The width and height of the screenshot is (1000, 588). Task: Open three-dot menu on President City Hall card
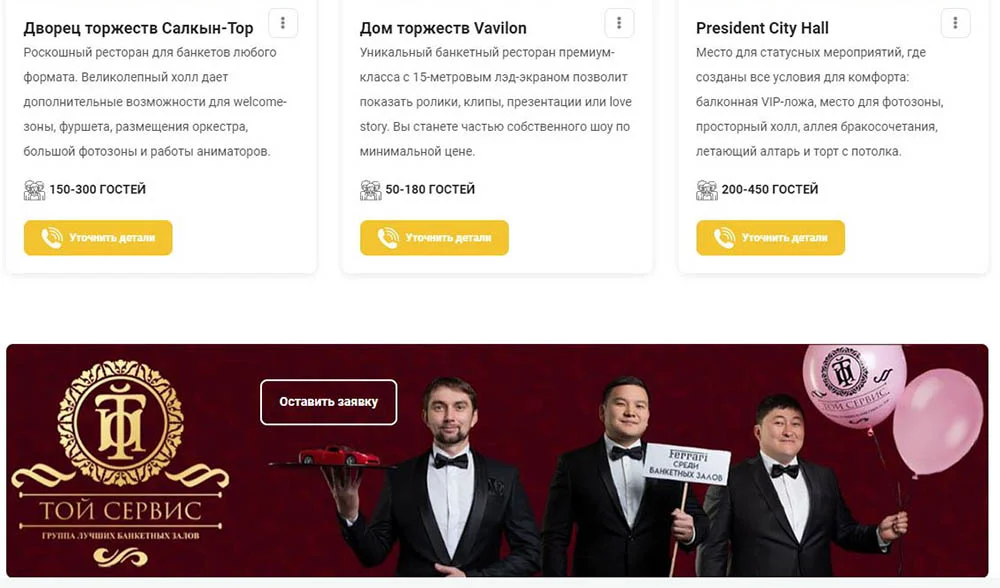[955, 24]
